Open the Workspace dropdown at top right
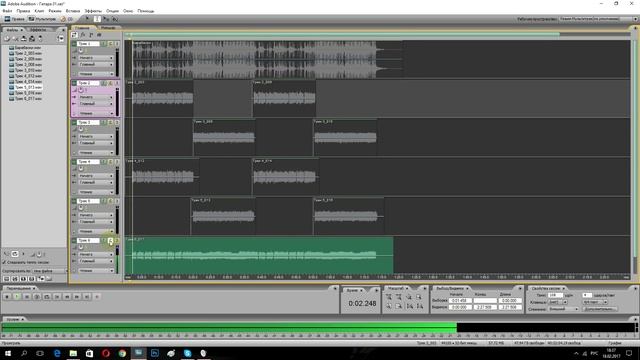The image size is (640, 360). click(x=598, y=19)
